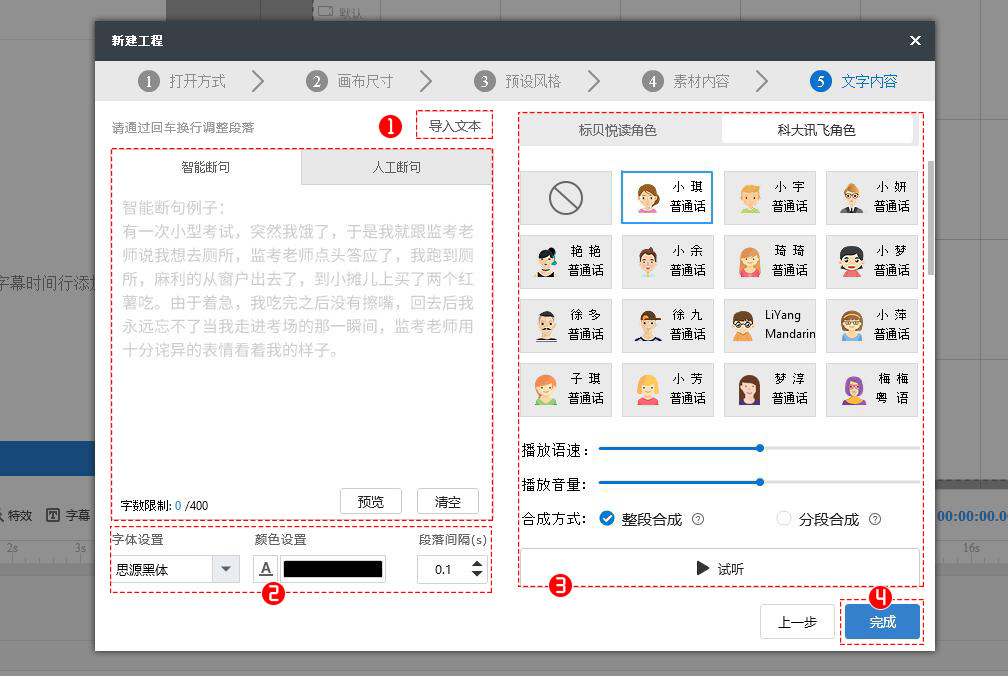Choose the 徐九 普通话 voice

pos(668,326)
